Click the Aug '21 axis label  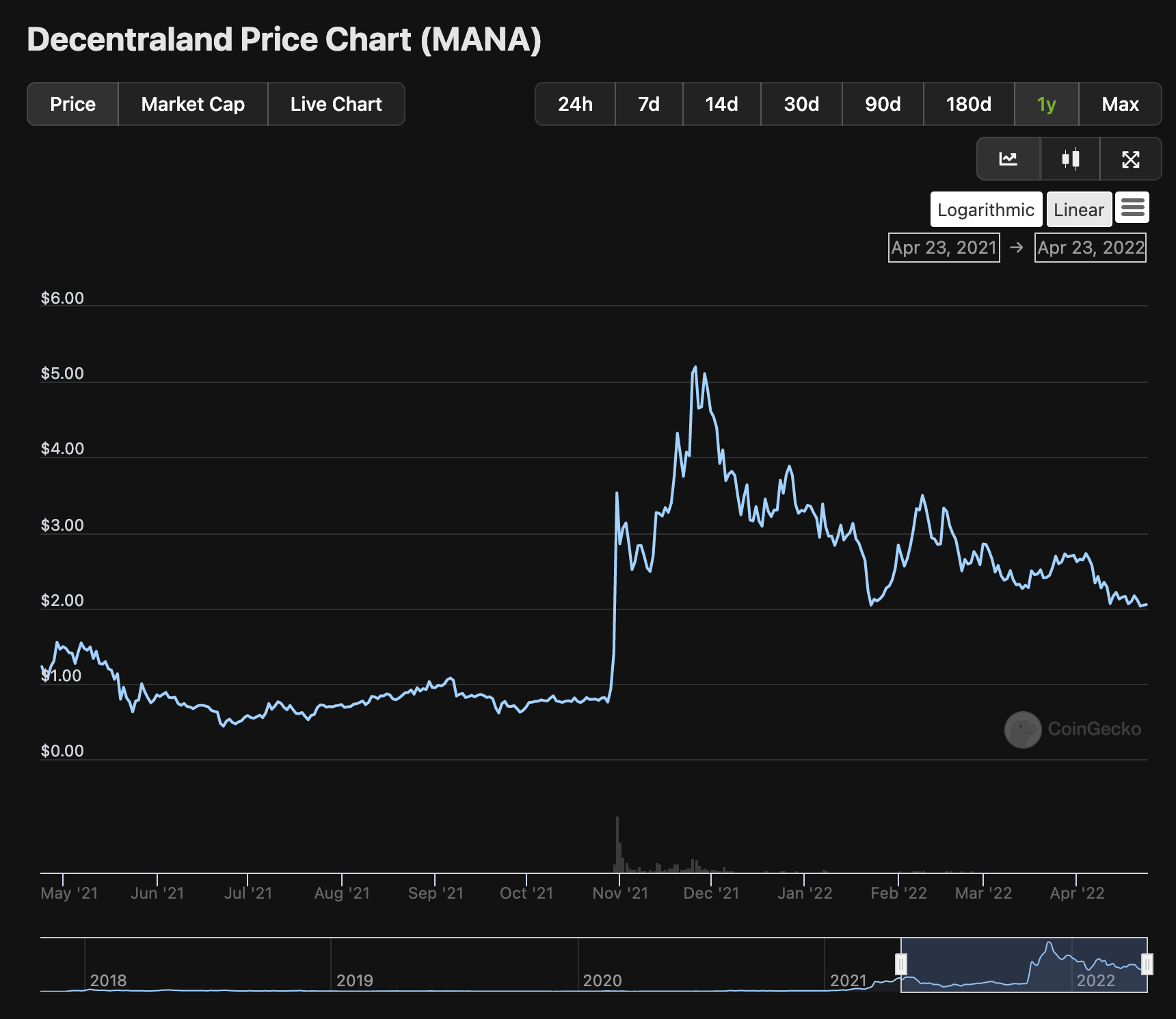tap(342, 893)
